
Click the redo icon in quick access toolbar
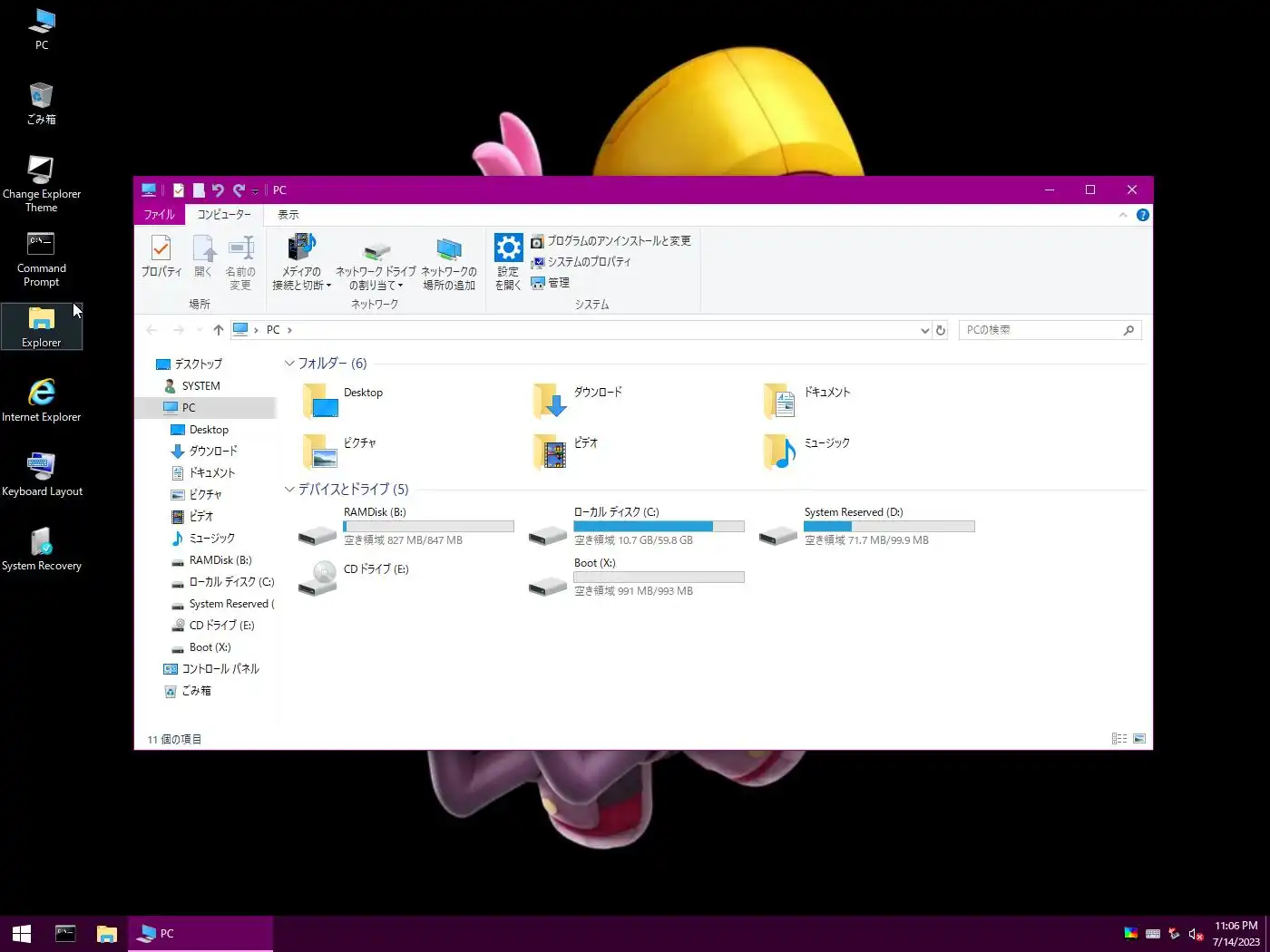pos(239,190)
